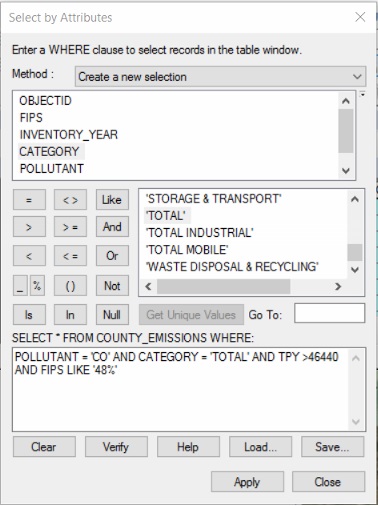Click the field list scroll down arrow

tap(346, 171)
